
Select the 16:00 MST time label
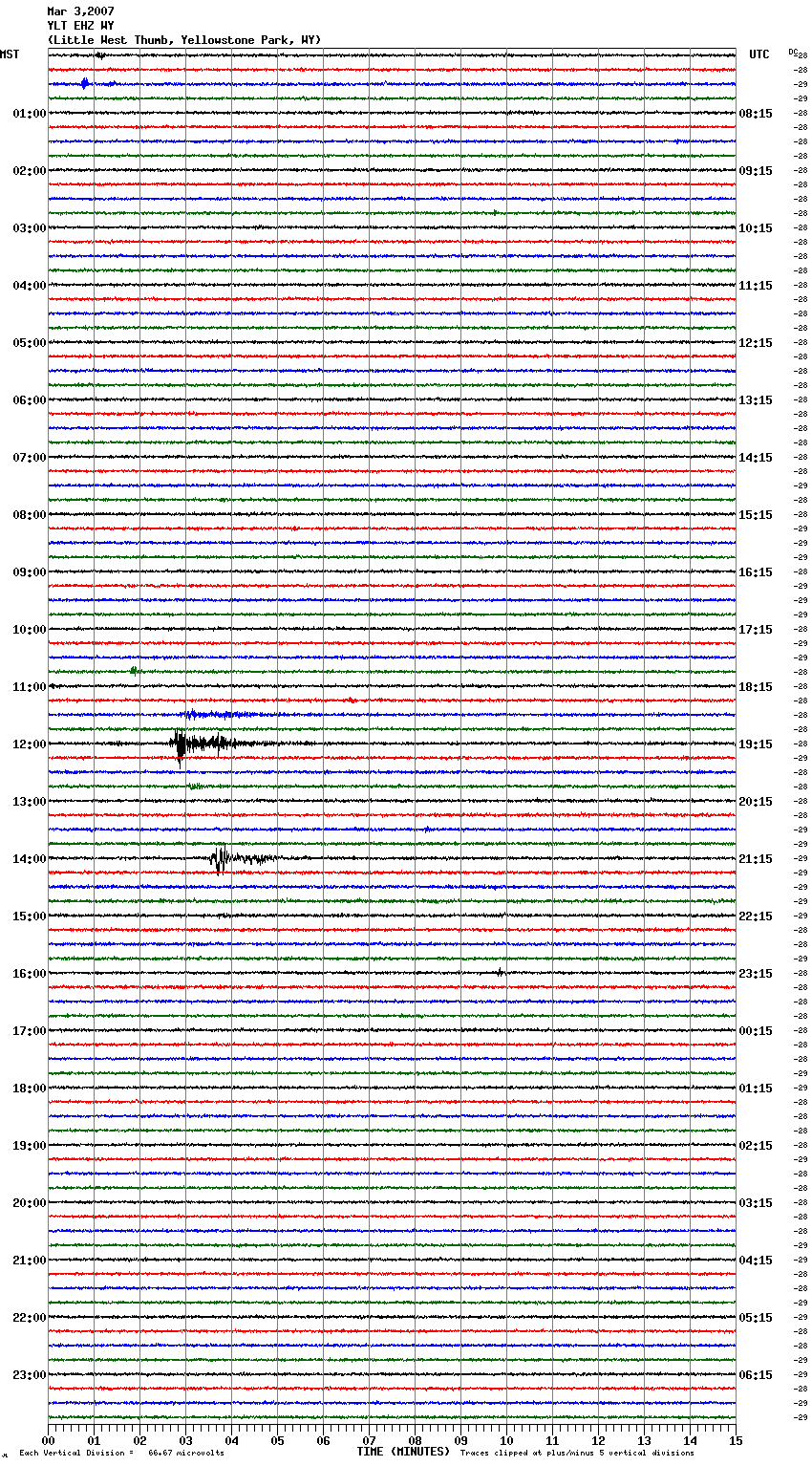click(30, 974)
